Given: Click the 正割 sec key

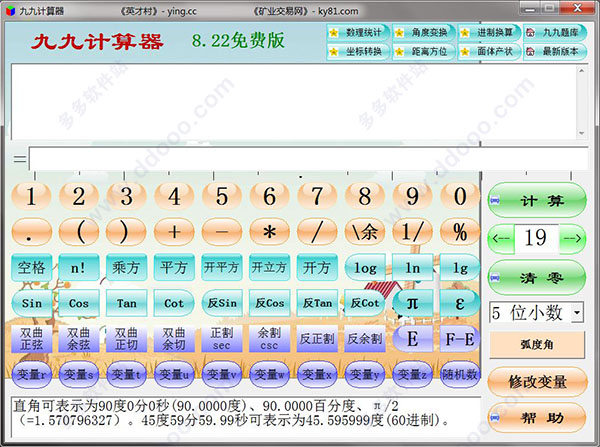Looking at the screenshot, I should (222, 339).
